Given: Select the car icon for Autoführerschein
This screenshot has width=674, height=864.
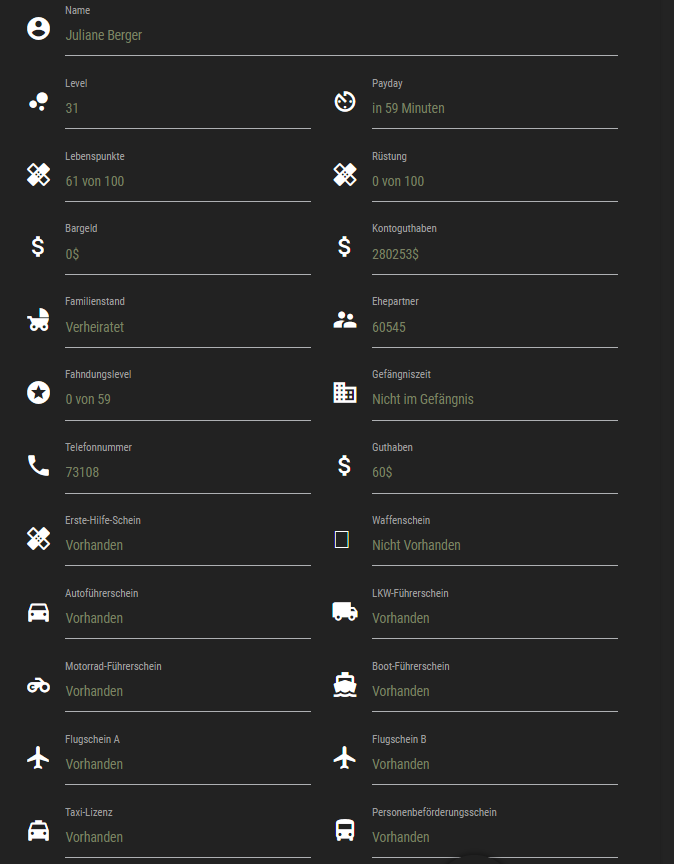Looking at the screenshot, I should point(38,611).
